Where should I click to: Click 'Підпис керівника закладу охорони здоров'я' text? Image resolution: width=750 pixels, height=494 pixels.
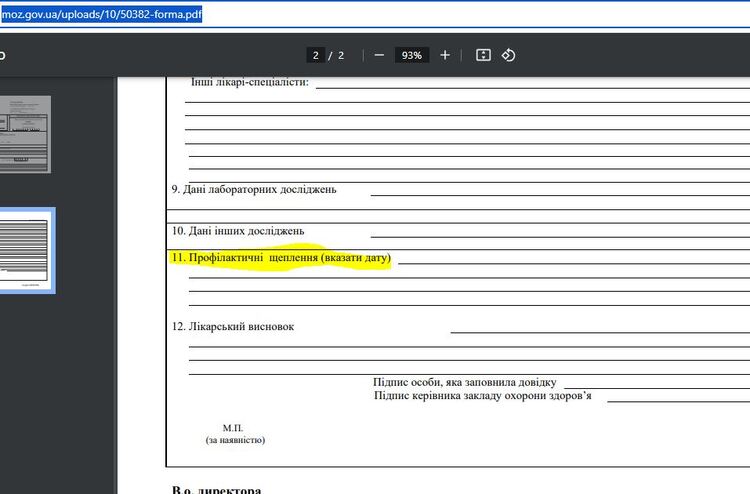[482, 396]
